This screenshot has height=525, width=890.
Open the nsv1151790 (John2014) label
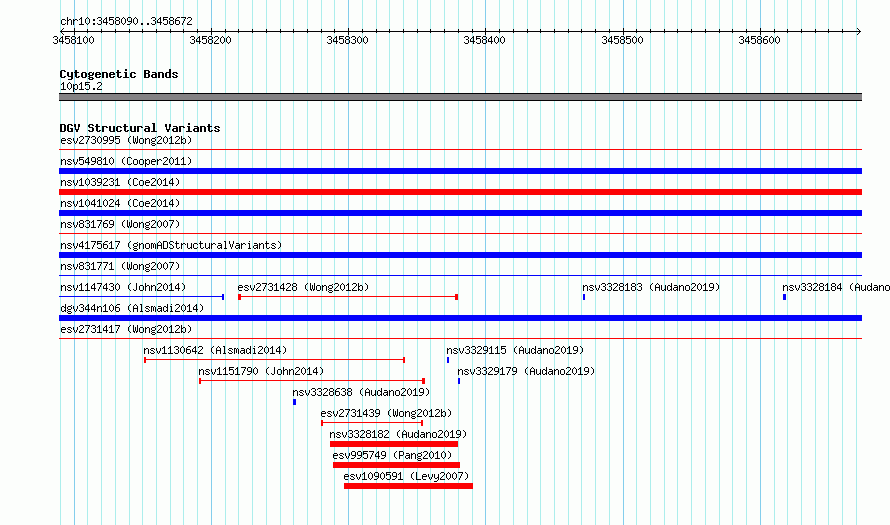pos(261,371)
